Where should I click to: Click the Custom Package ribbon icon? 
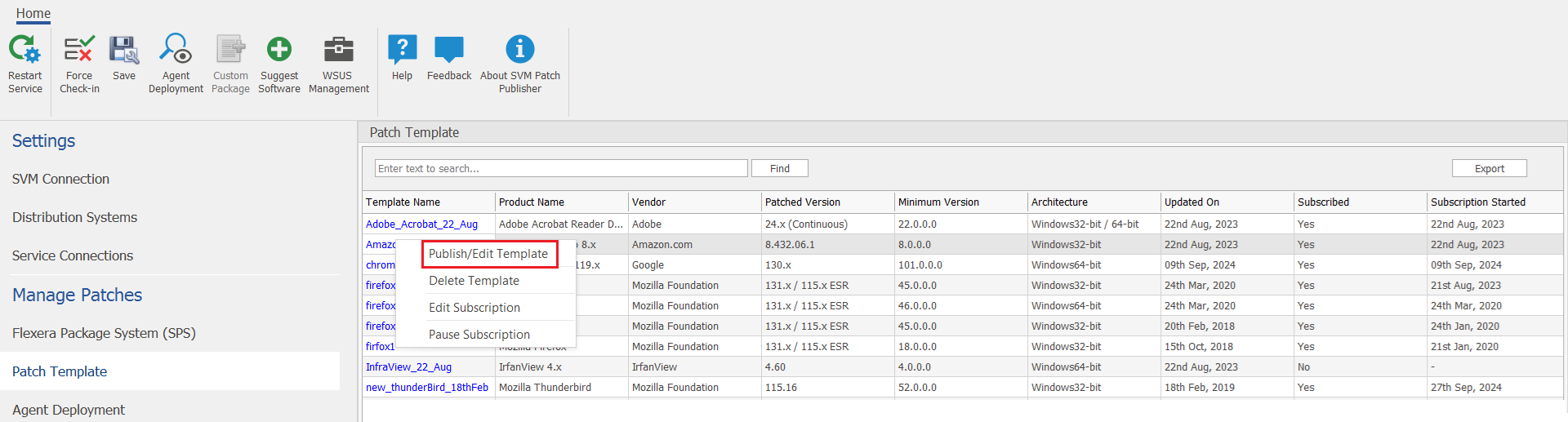tap(230, 49)
